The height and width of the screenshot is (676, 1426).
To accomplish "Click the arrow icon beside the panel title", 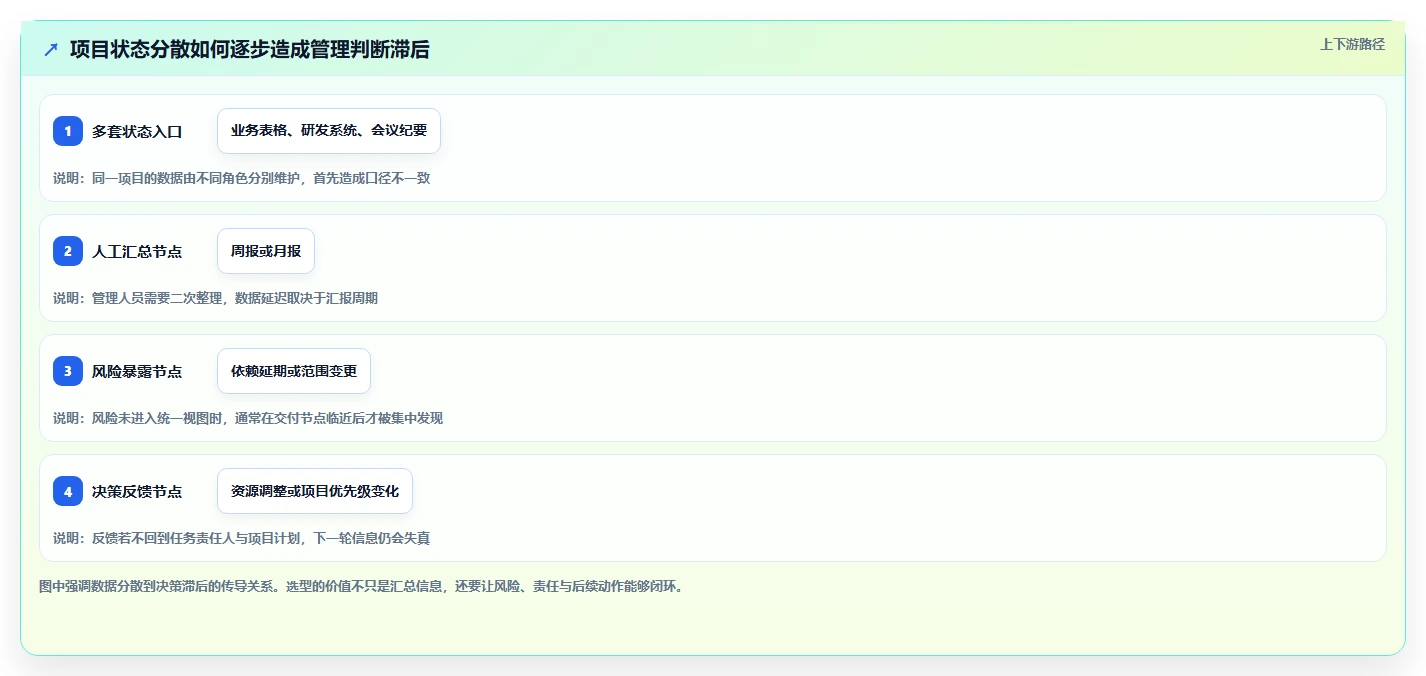I will (51, 49).
